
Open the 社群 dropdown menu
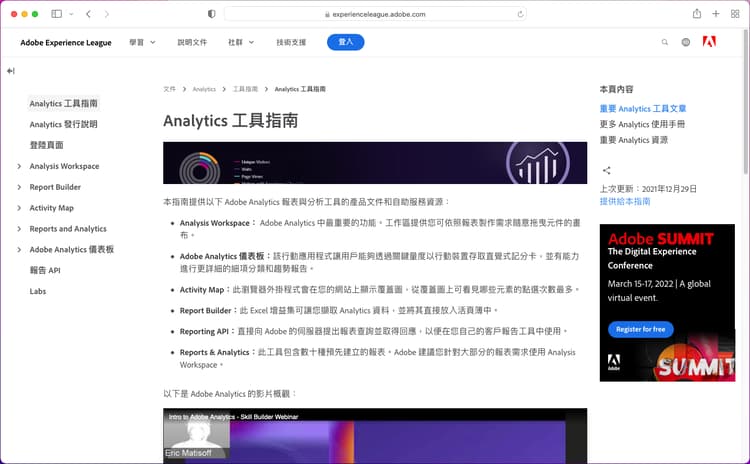pos(241,42)
